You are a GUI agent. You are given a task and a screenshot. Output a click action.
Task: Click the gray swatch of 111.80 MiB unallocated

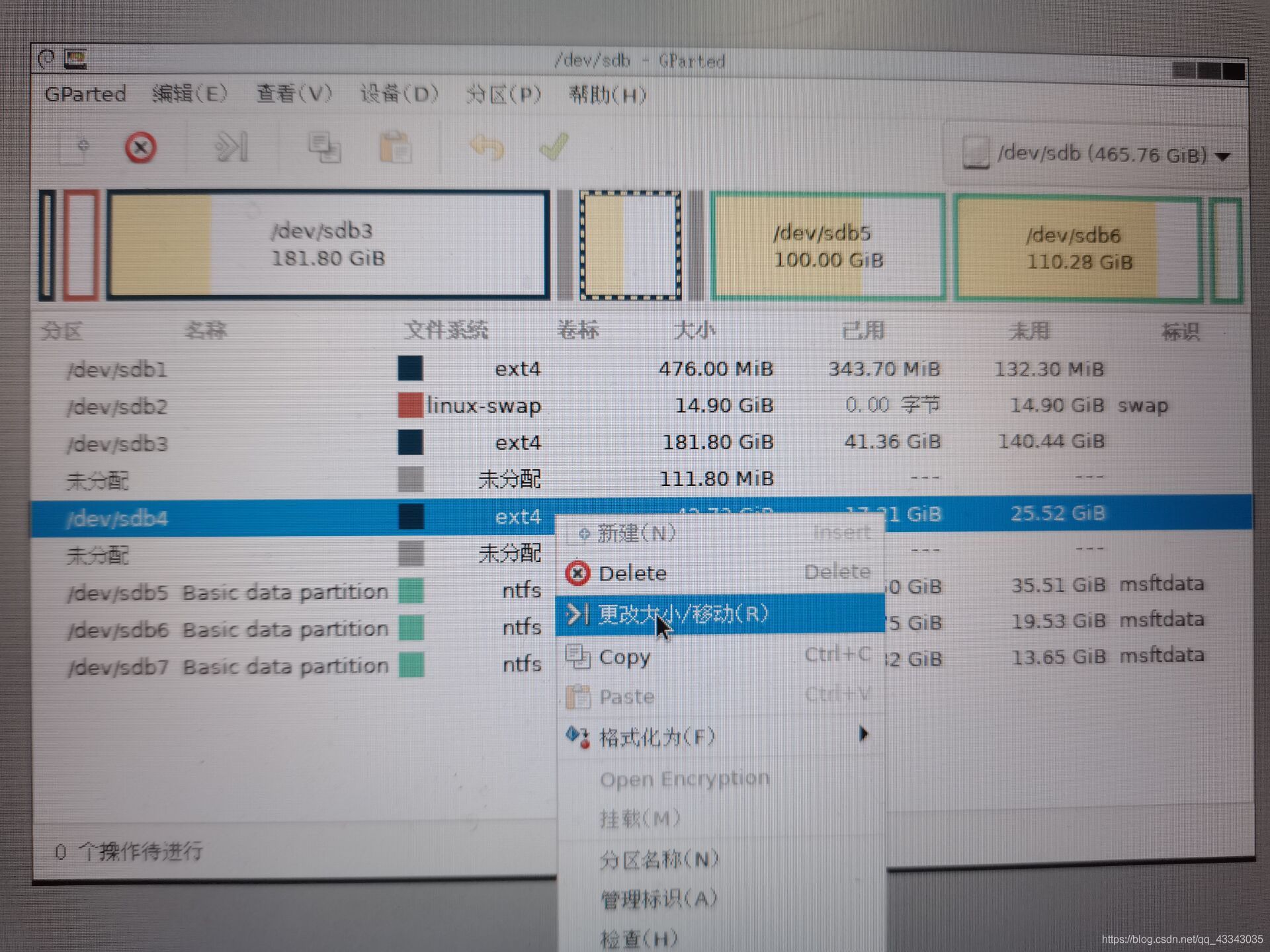click(410, 479)
